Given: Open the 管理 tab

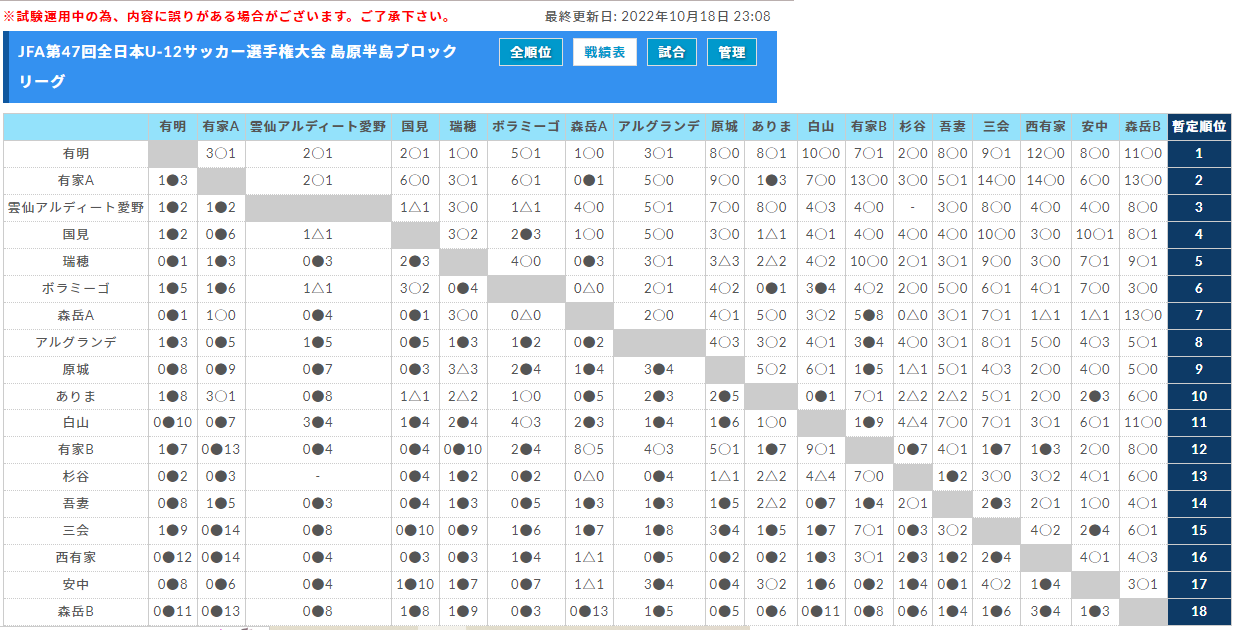Looking at the screenshot, I should click(x=732, y=52).
